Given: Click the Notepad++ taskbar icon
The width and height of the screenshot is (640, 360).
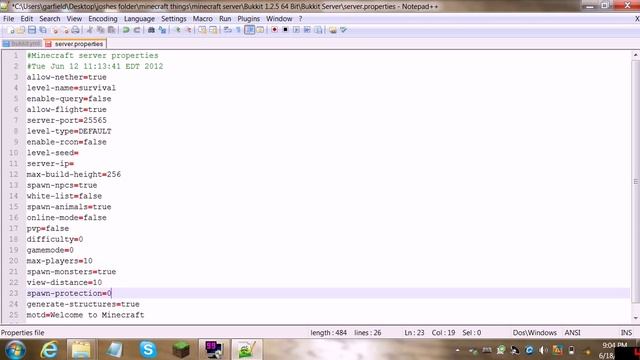Looking at the screenshot, I should click(247, 350).
